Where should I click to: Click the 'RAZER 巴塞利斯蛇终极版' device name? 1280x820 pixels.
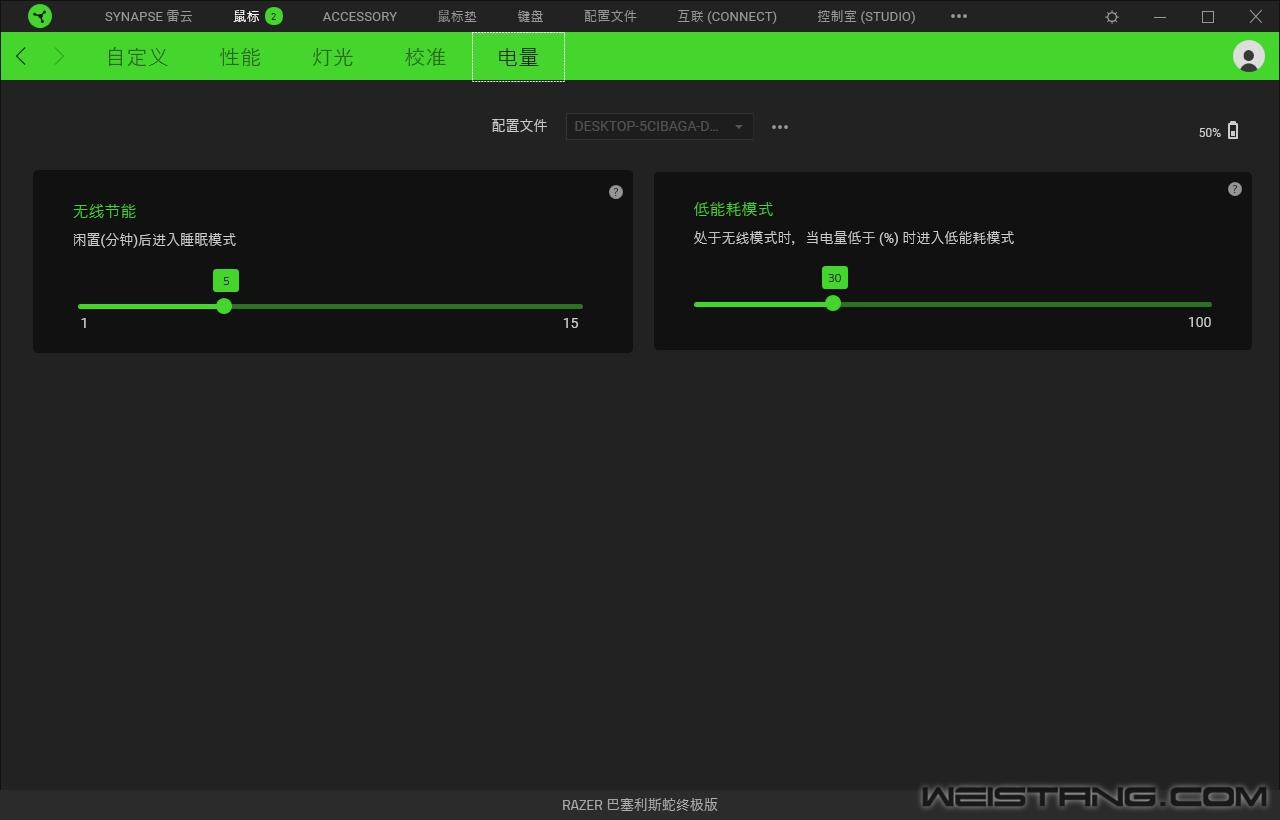pos(640,805)
